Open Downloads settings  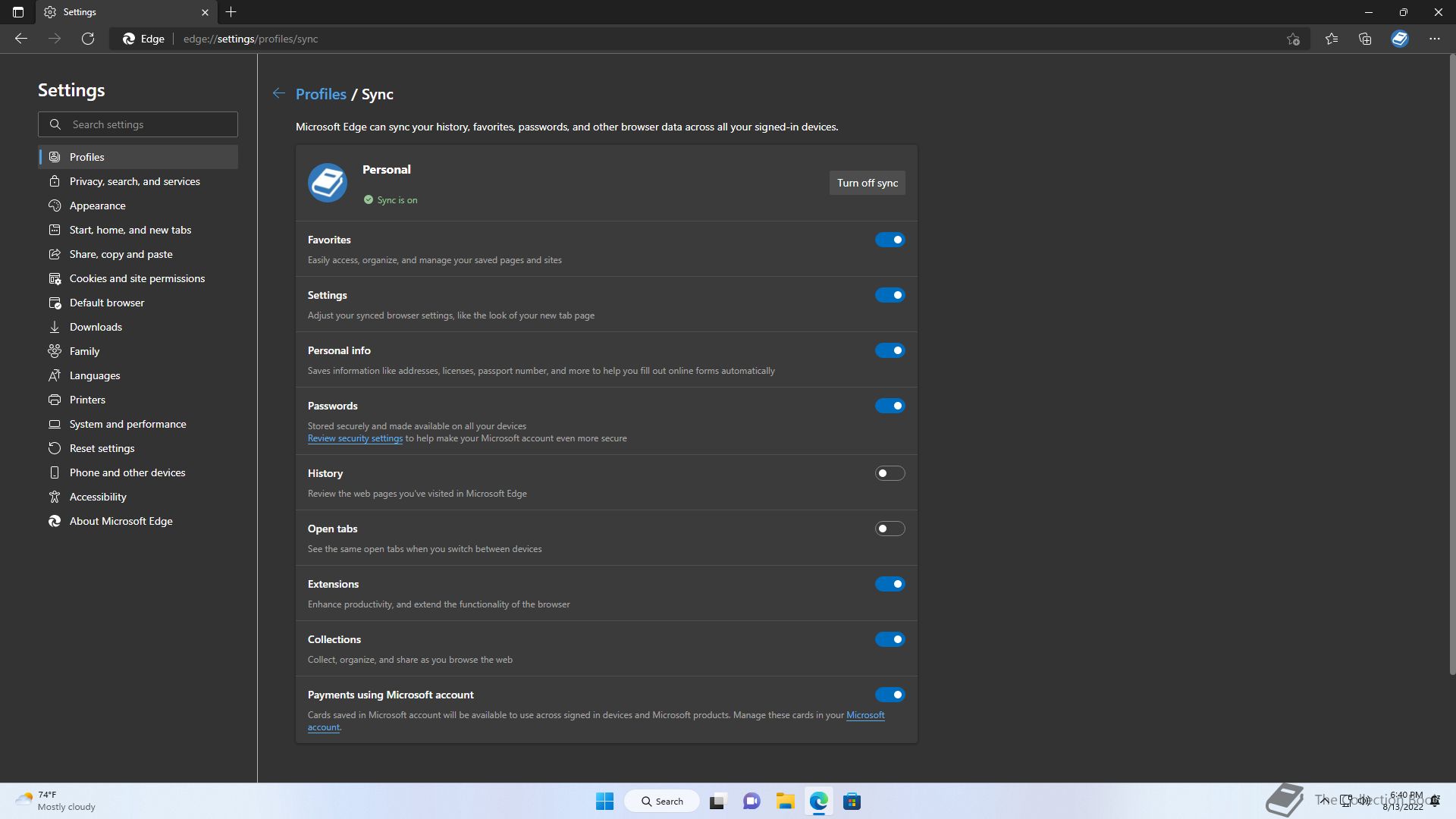[138, 327]
